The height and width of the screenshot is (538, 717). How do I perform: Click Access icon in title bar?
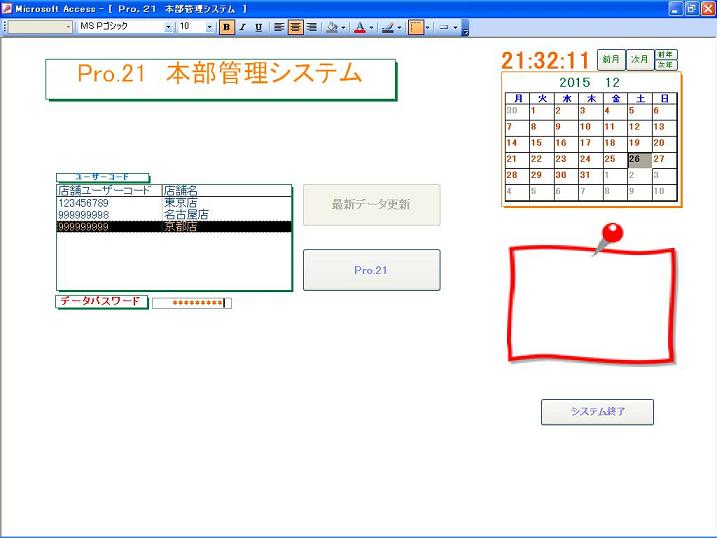click(x=7, y=9)
